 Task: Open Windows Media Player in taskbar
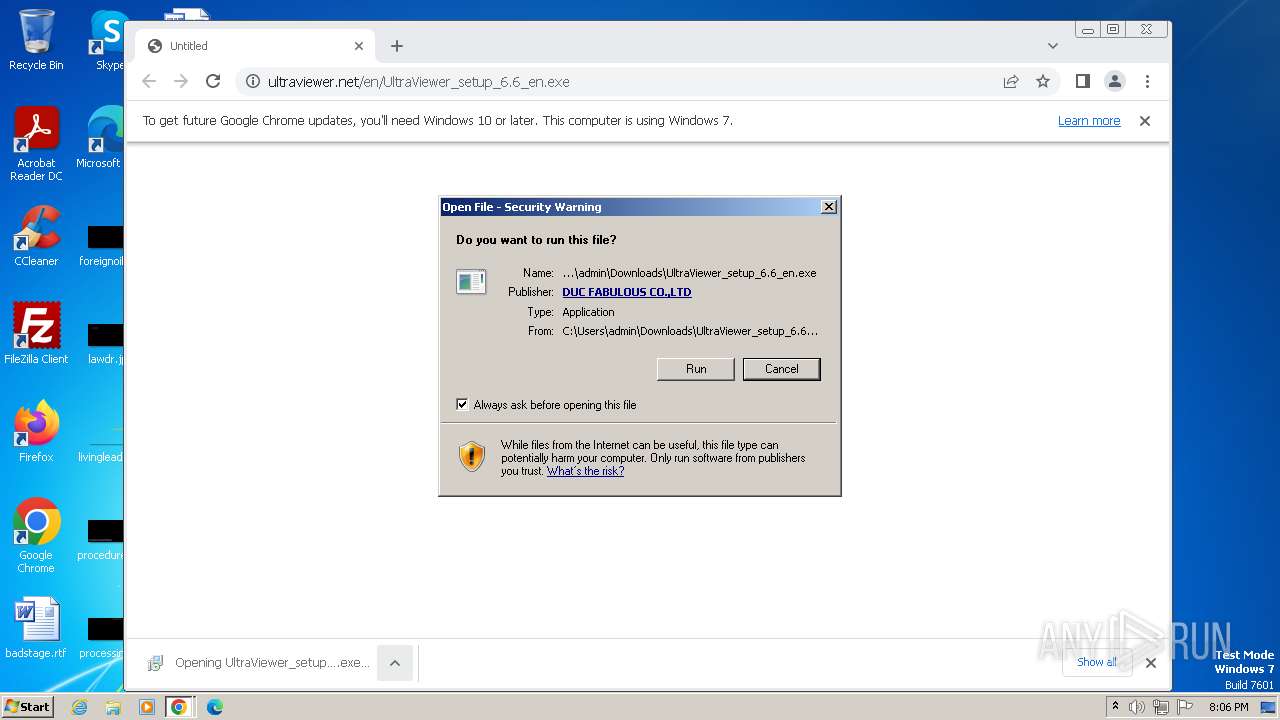(147, 707)
